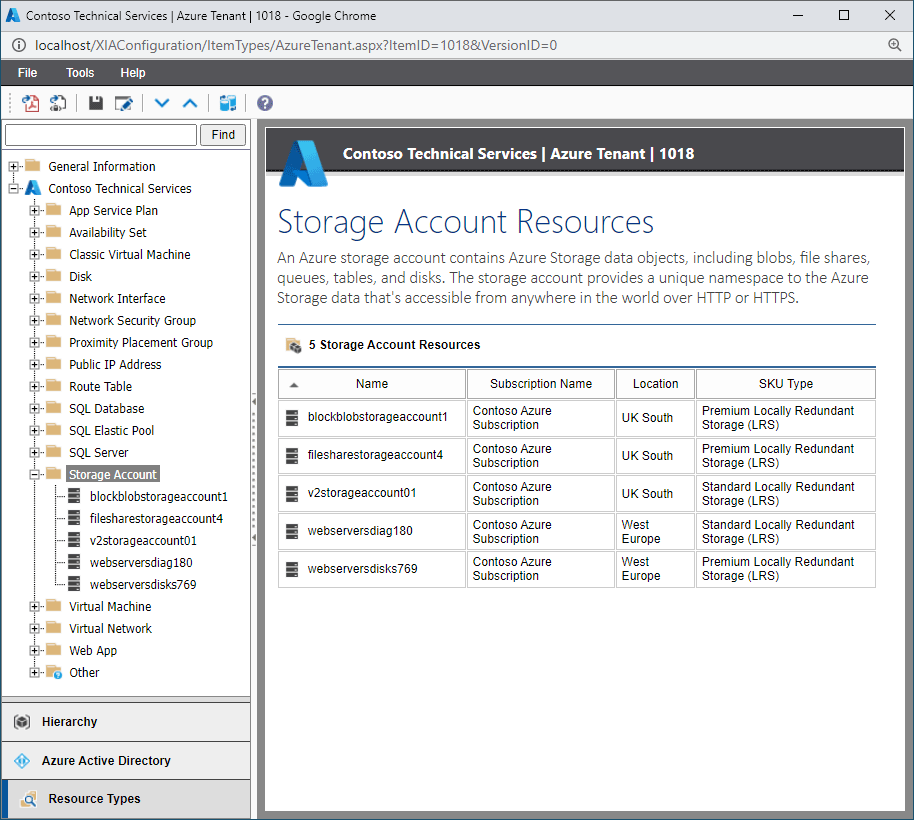914x820 pixels.
Task: Select filesharestorageaccount4 in the tree
Action: (156, 518)
